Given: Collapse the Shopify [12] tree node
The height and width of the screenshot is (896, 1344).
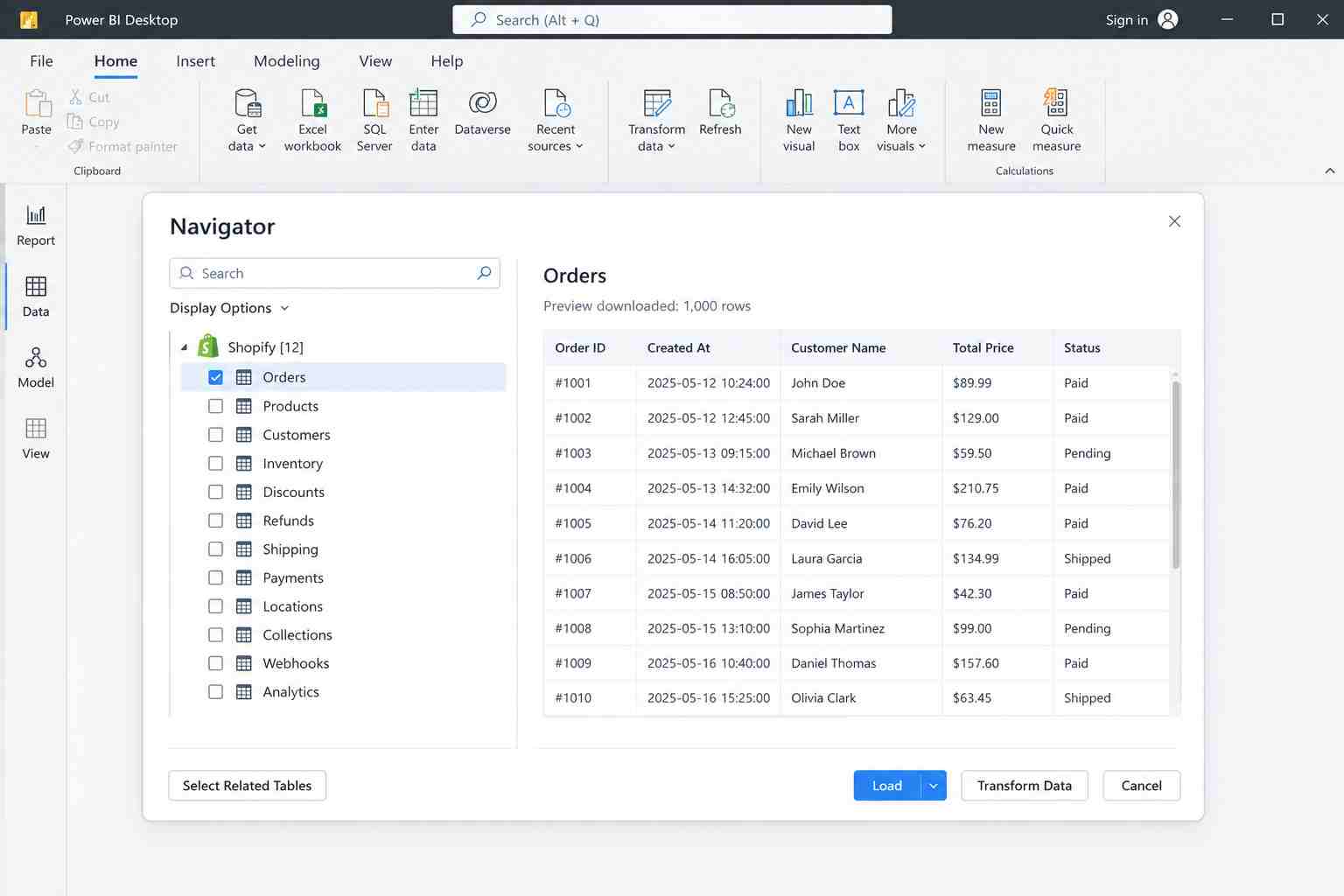Looking at the screenshot, I should pyautogui.click(x=184, y=347).
